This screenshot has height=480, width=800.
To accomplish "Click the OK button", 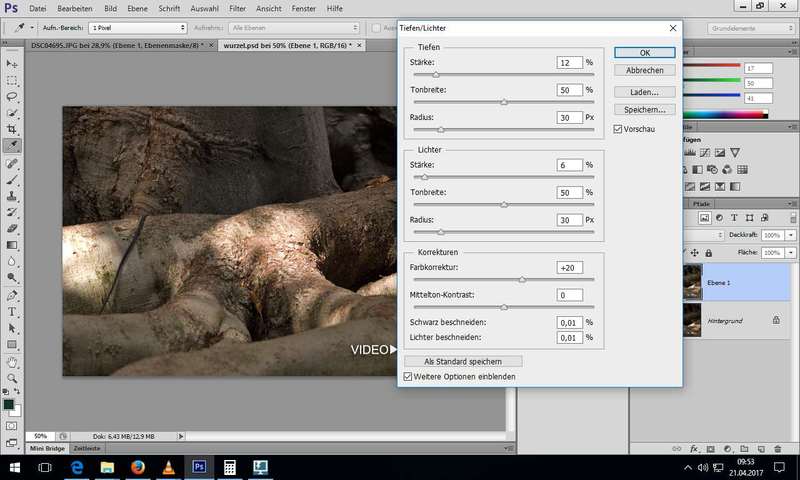I will pyautogui.click(x=645, y=52).
